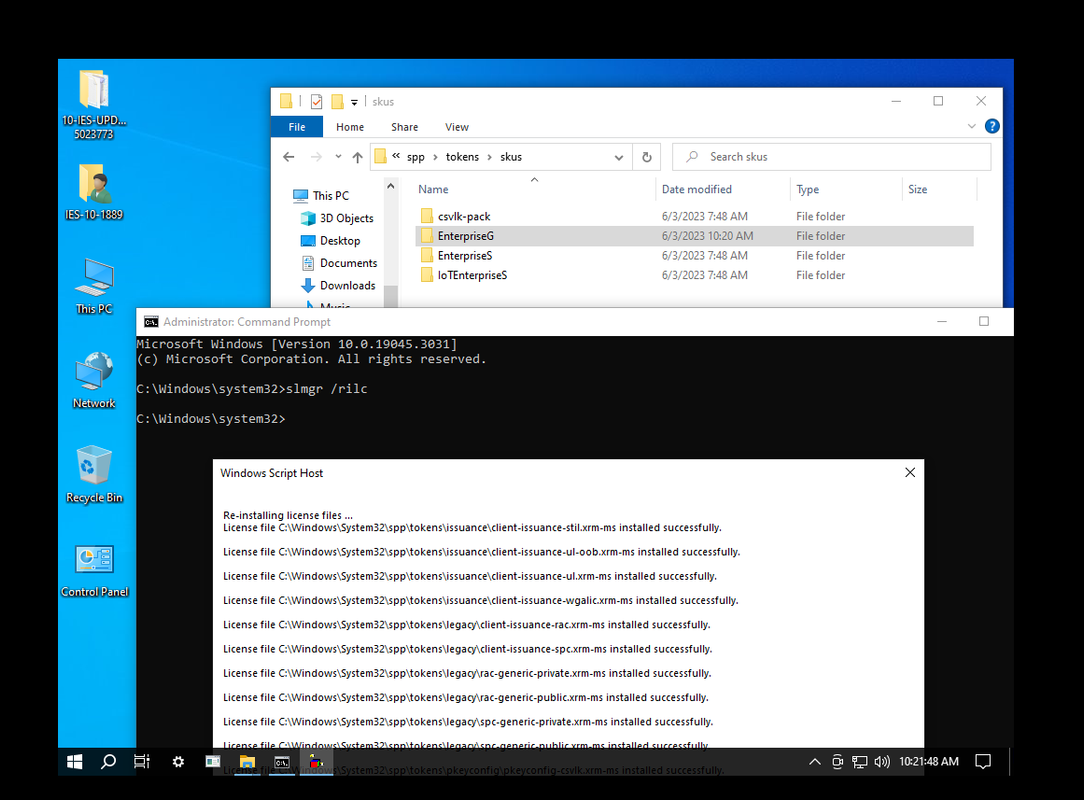Click the skus breadcrumb in address bar
Screen dimensions: 1084x800
pyautogui.click(x=511, y=157)
